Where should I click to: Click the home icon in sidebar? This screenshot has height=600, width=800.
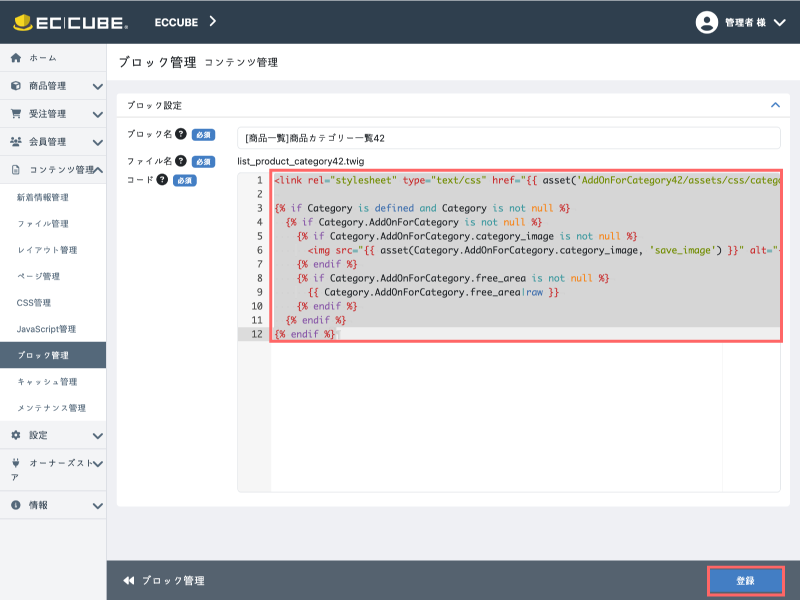pyautogui.click(x=16, y=58)
